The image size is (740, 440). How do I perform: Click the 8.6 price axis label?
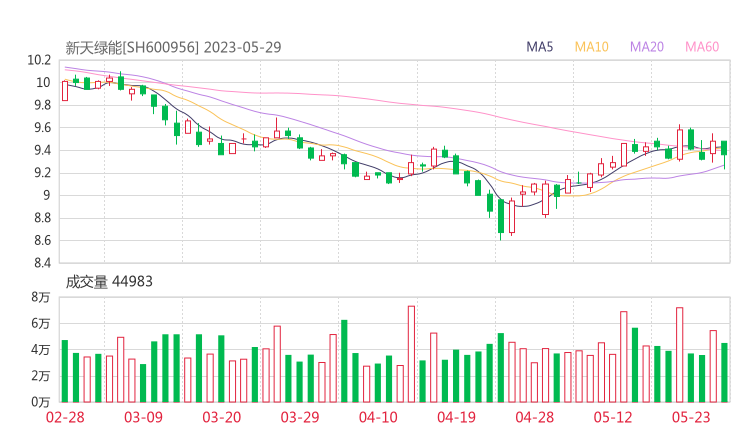(x=42, y=240)
